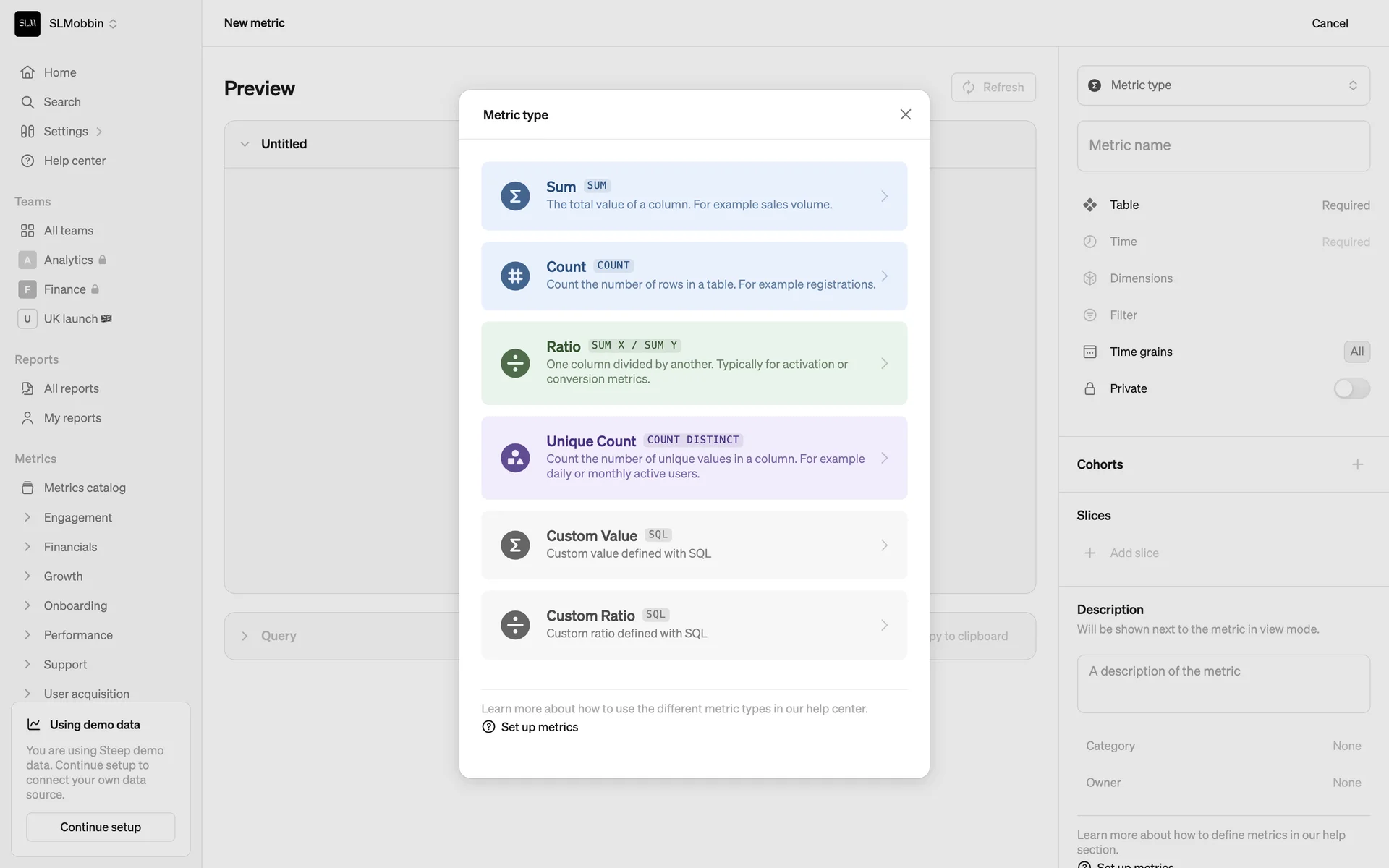Collapse the Untitled preview section
This screenshot has height=868, width=1389.
tap(245, 144)
